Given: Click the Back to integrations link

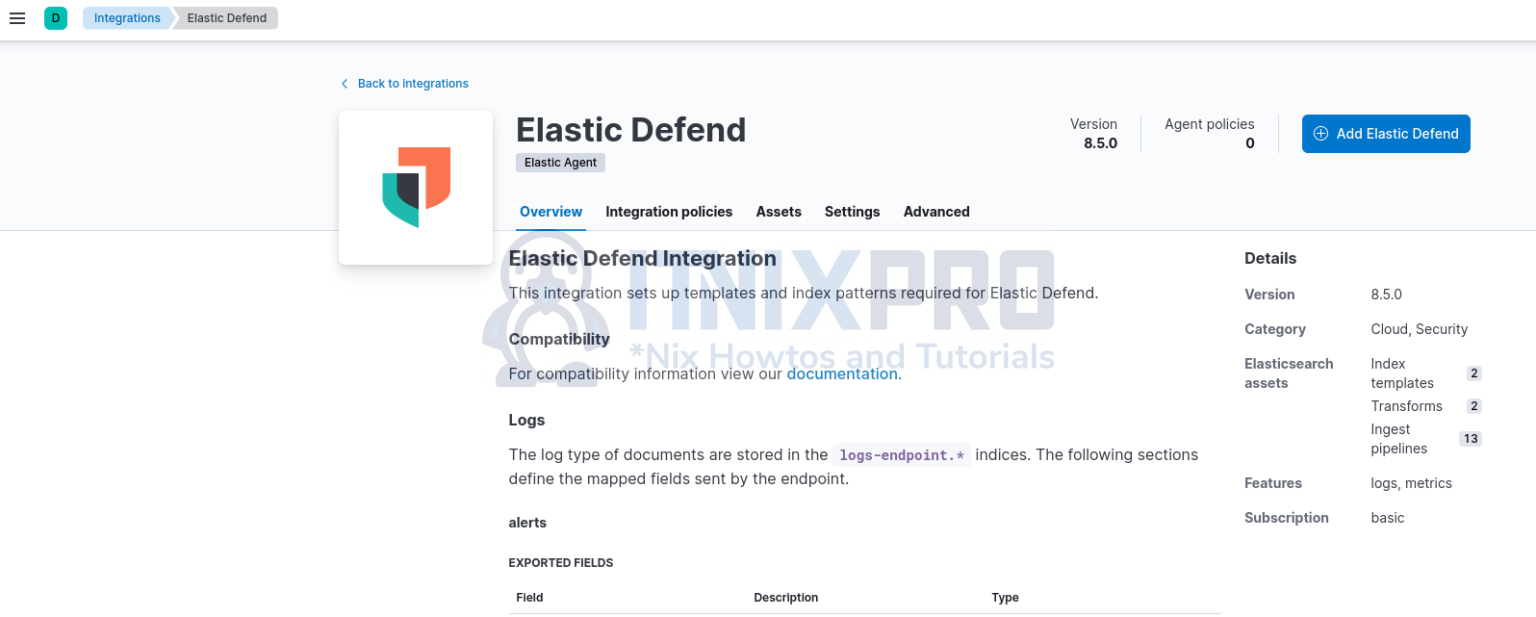Looking at the screenshot, I should 413,83.
